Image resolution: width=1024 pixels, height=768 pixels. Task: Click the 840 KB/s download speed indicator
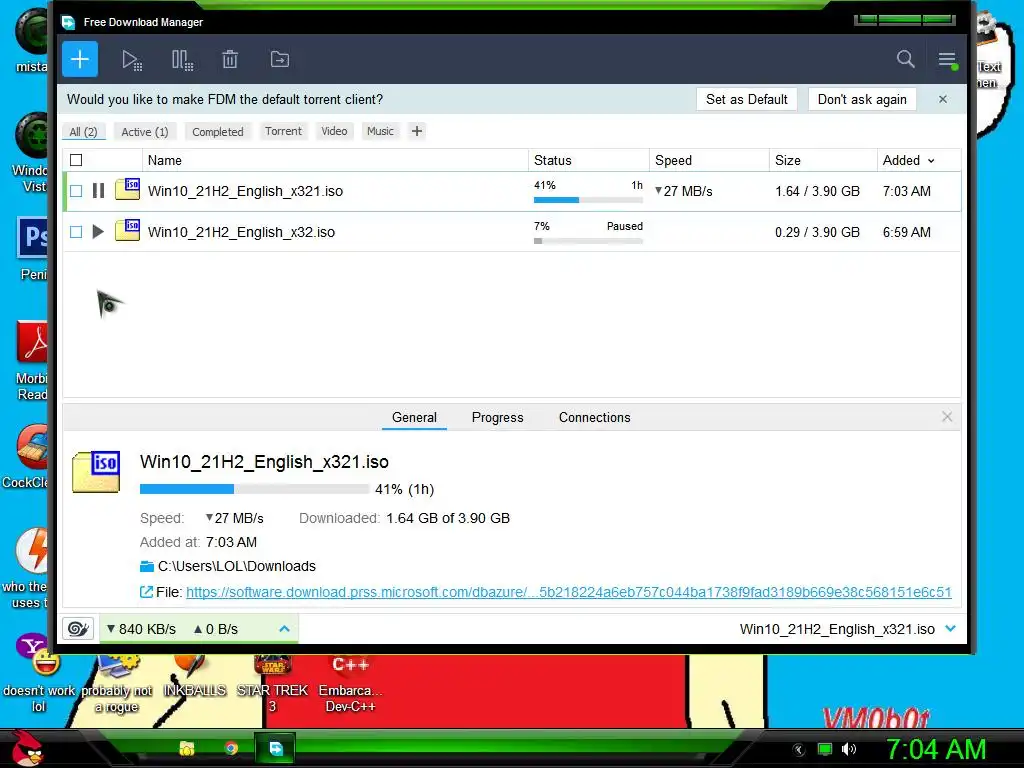coord(141,629)
